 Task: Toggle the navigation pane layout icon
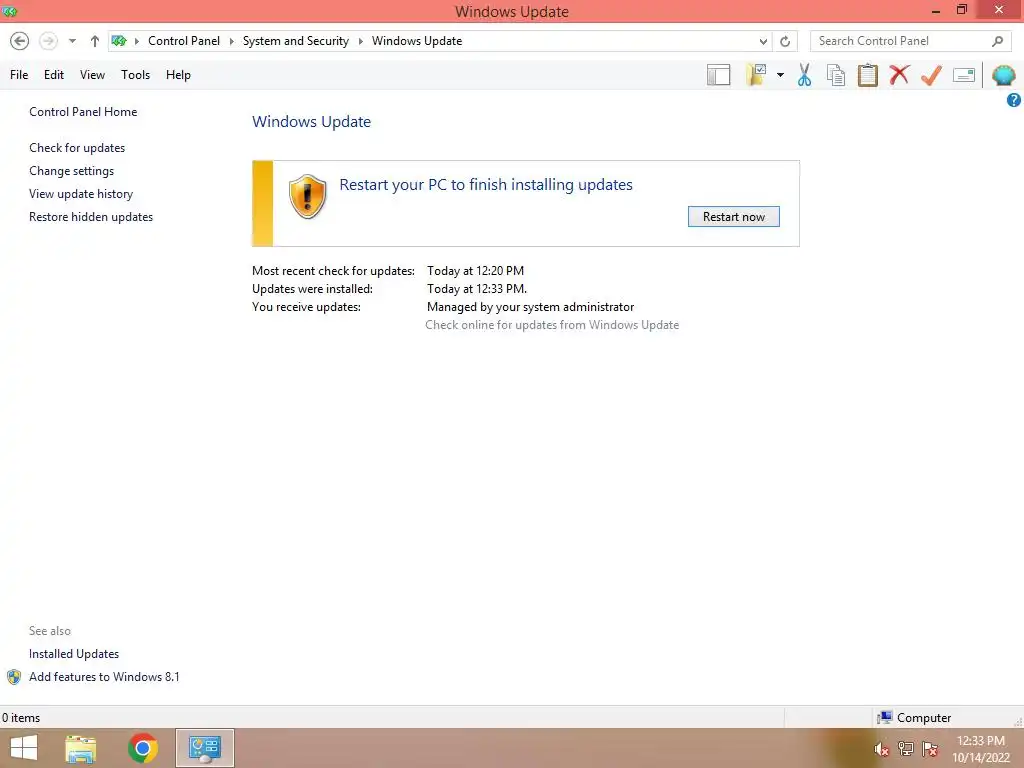(718, 75)
